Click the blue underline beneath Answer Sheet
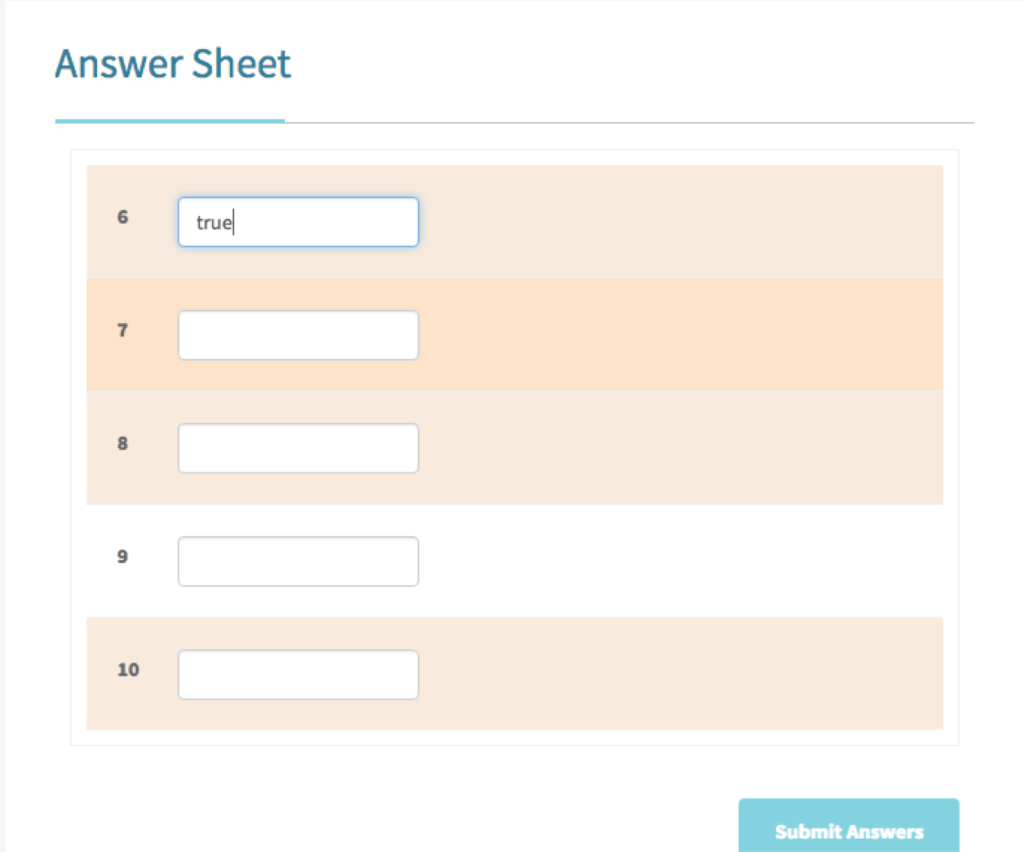1024x852 pixels. point(170,121)
